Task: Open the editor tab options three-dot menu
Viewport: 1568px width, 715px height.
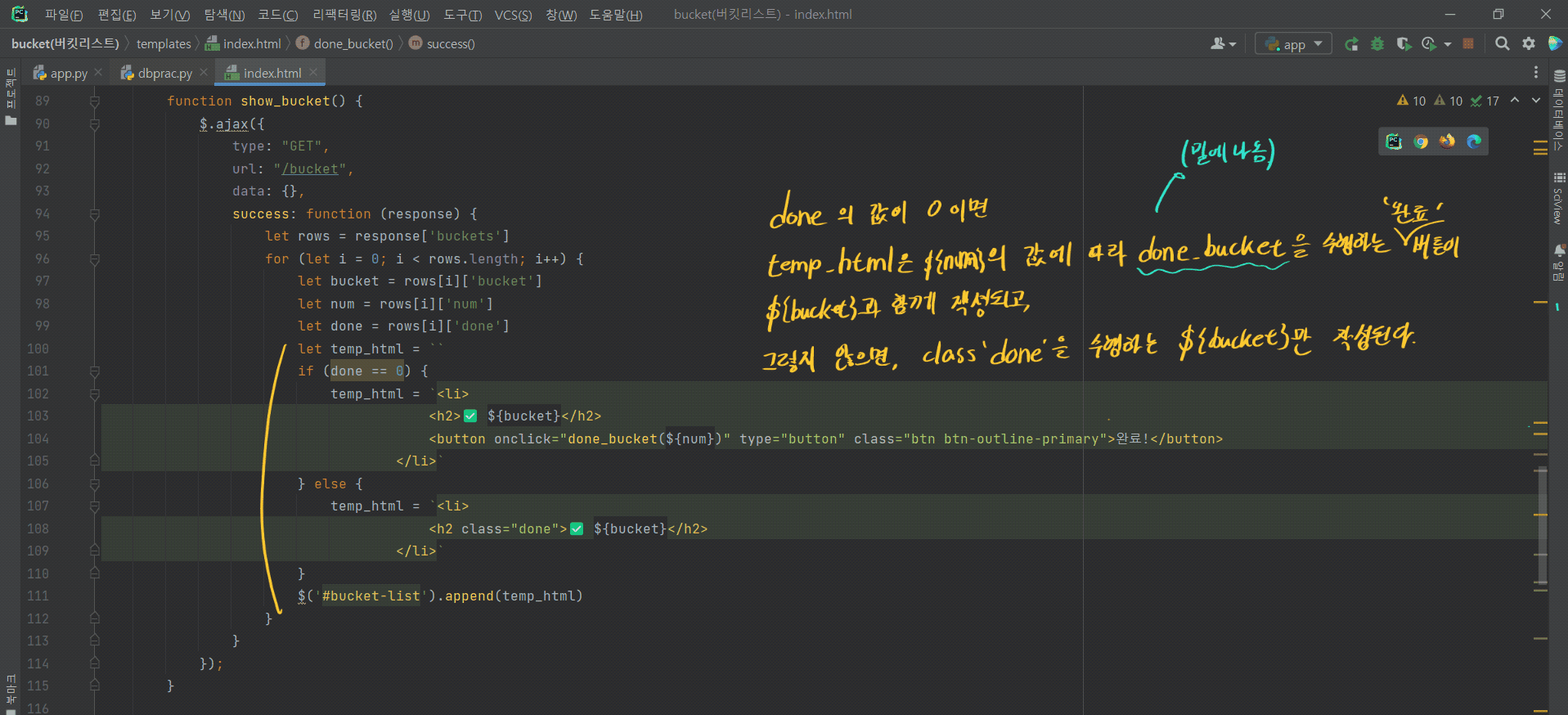Action: tap(1535, 72)
